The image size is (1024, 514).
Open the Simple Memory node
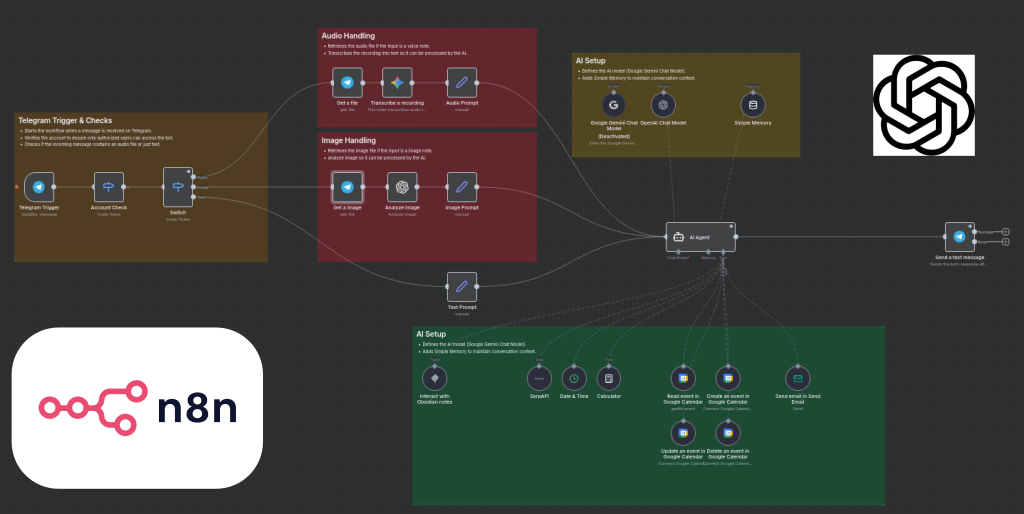[753, 105]
